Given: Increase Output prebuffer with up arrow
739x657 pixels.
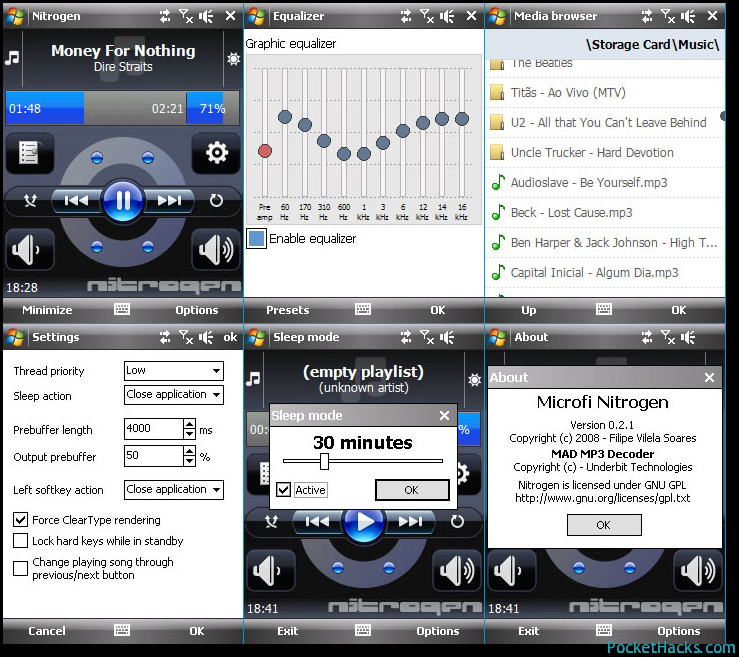Looking at the screenshot, I should [189, 451].
